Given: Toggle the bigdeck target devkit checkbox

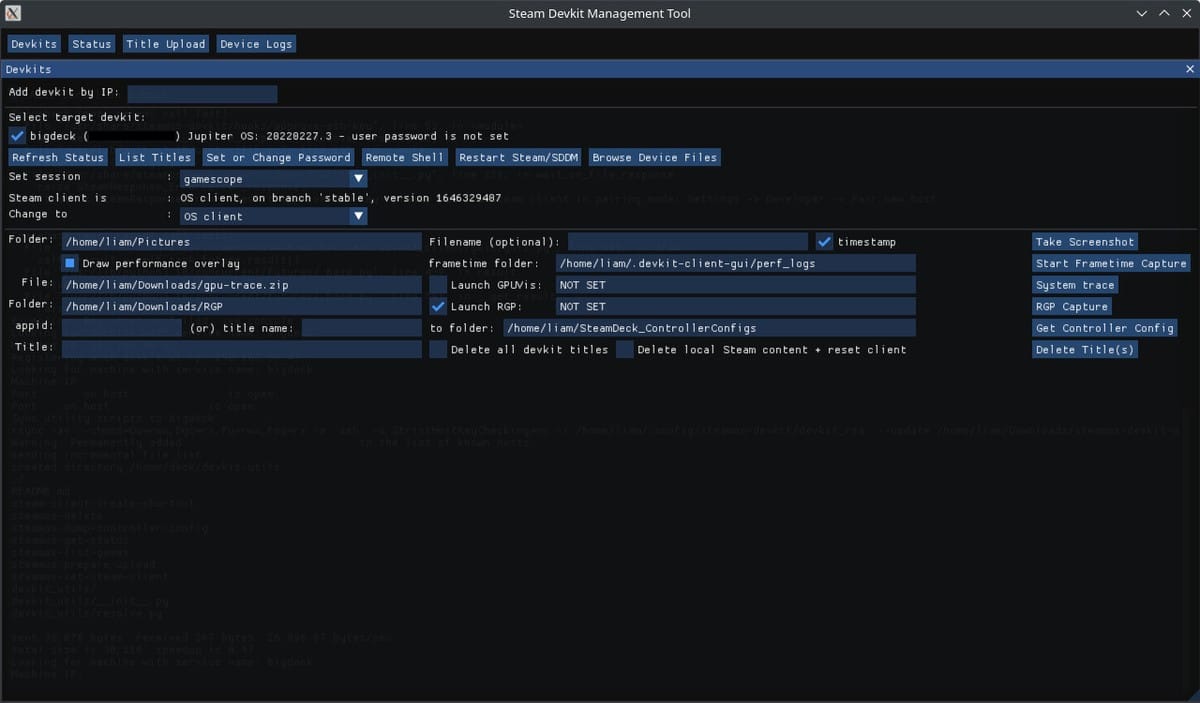Looking at the screenshot, I should tap(17, 136).
